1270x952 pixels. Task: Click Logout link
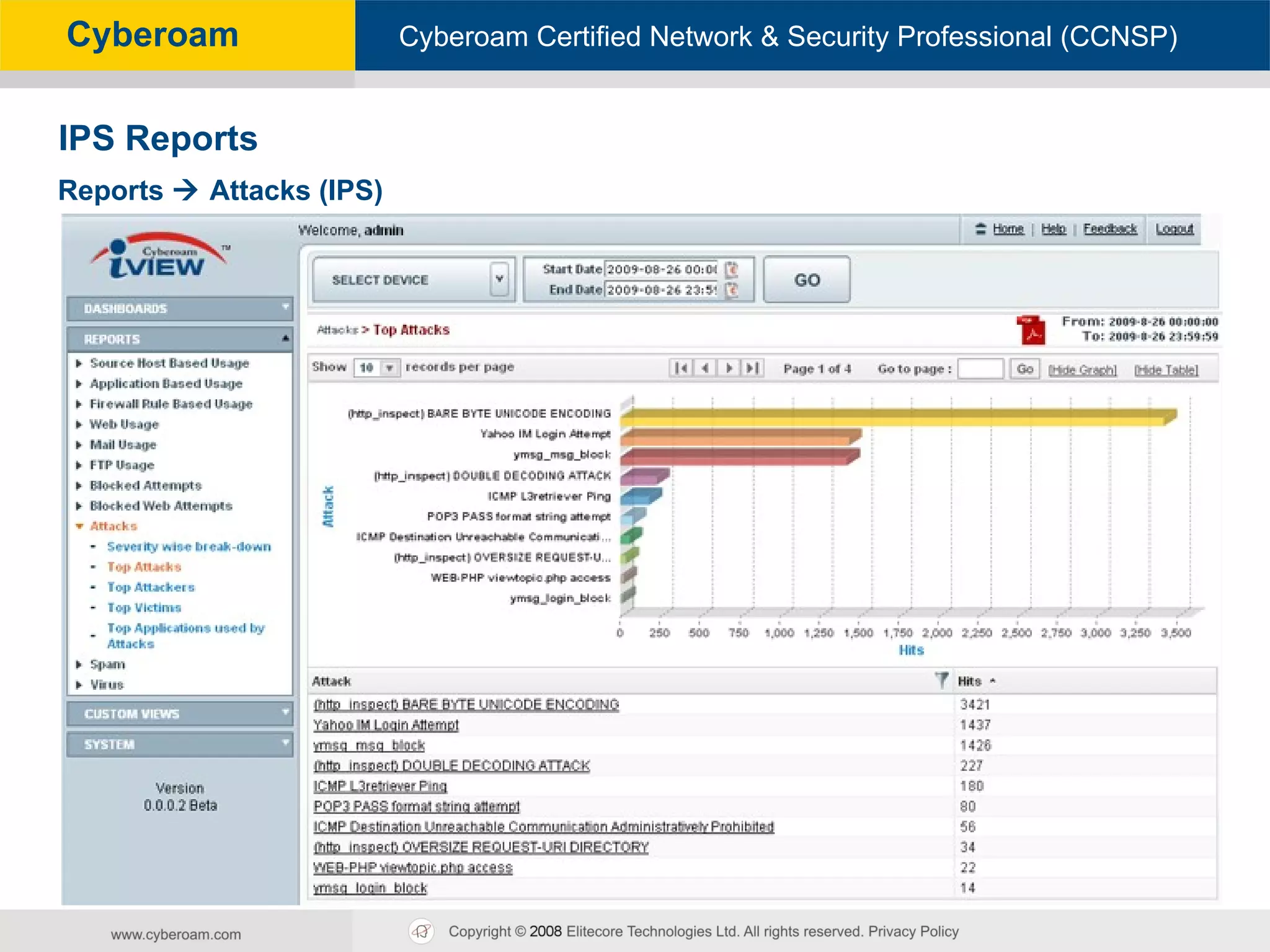click(x=1174, y=229)
